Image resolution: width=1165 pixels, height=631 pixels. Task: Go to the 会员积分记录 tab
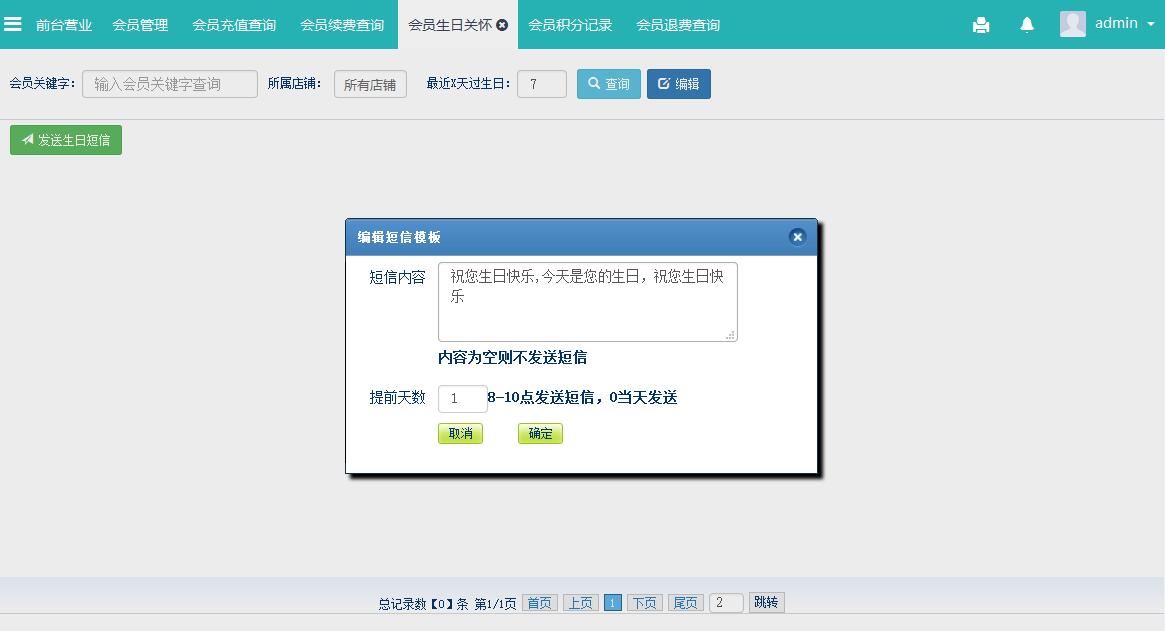[570, 25]
